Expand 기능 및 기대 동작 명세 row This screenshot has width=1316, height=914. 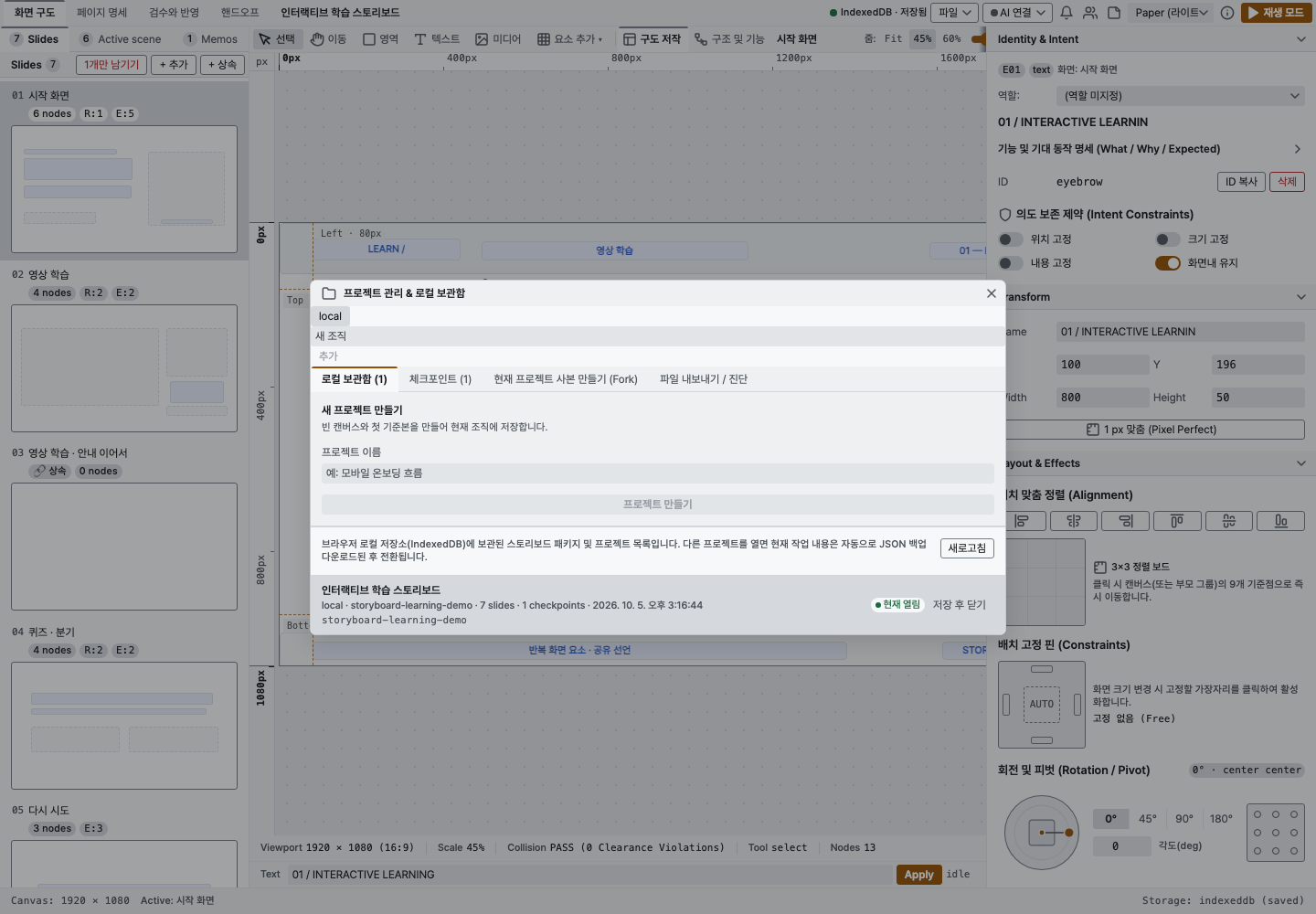1151,149
